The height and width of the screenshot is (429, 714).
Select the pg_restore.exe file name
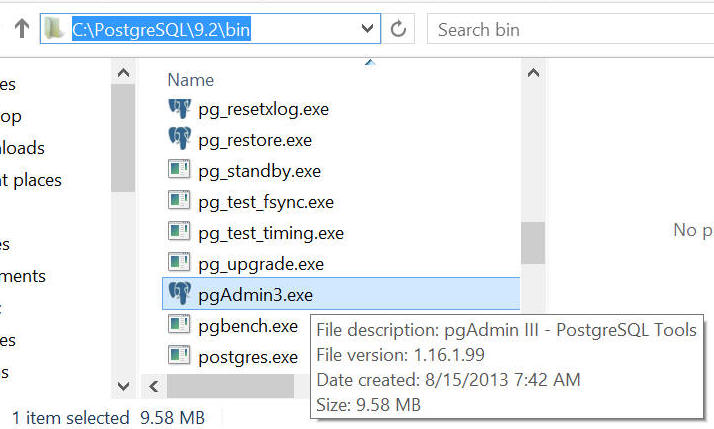pos(255,141)
